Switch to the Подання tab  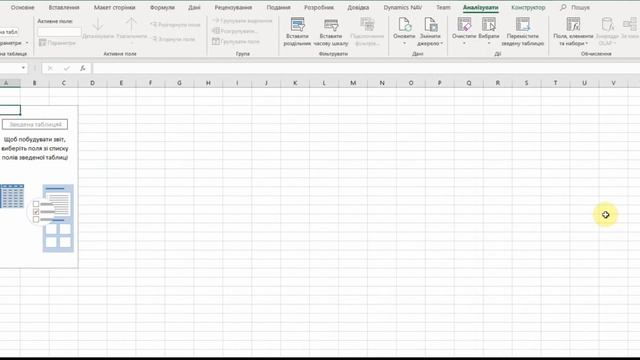pos(278,7)
